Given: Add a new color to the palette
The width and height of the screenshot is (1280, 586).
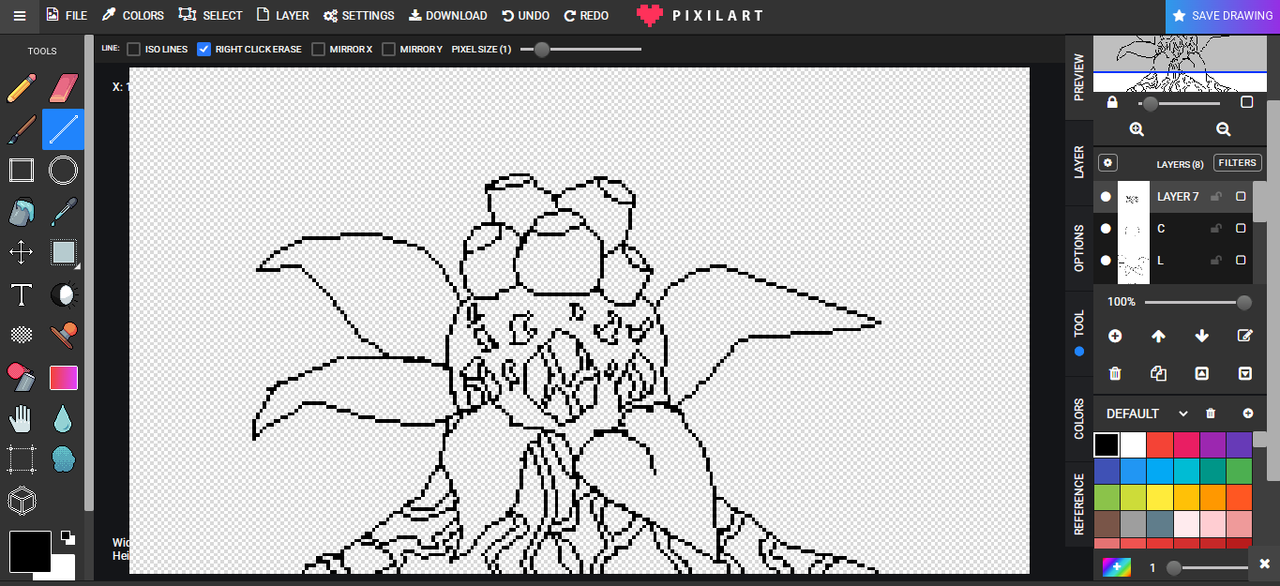Looking at the screenshot, I should click(1248, 414).
